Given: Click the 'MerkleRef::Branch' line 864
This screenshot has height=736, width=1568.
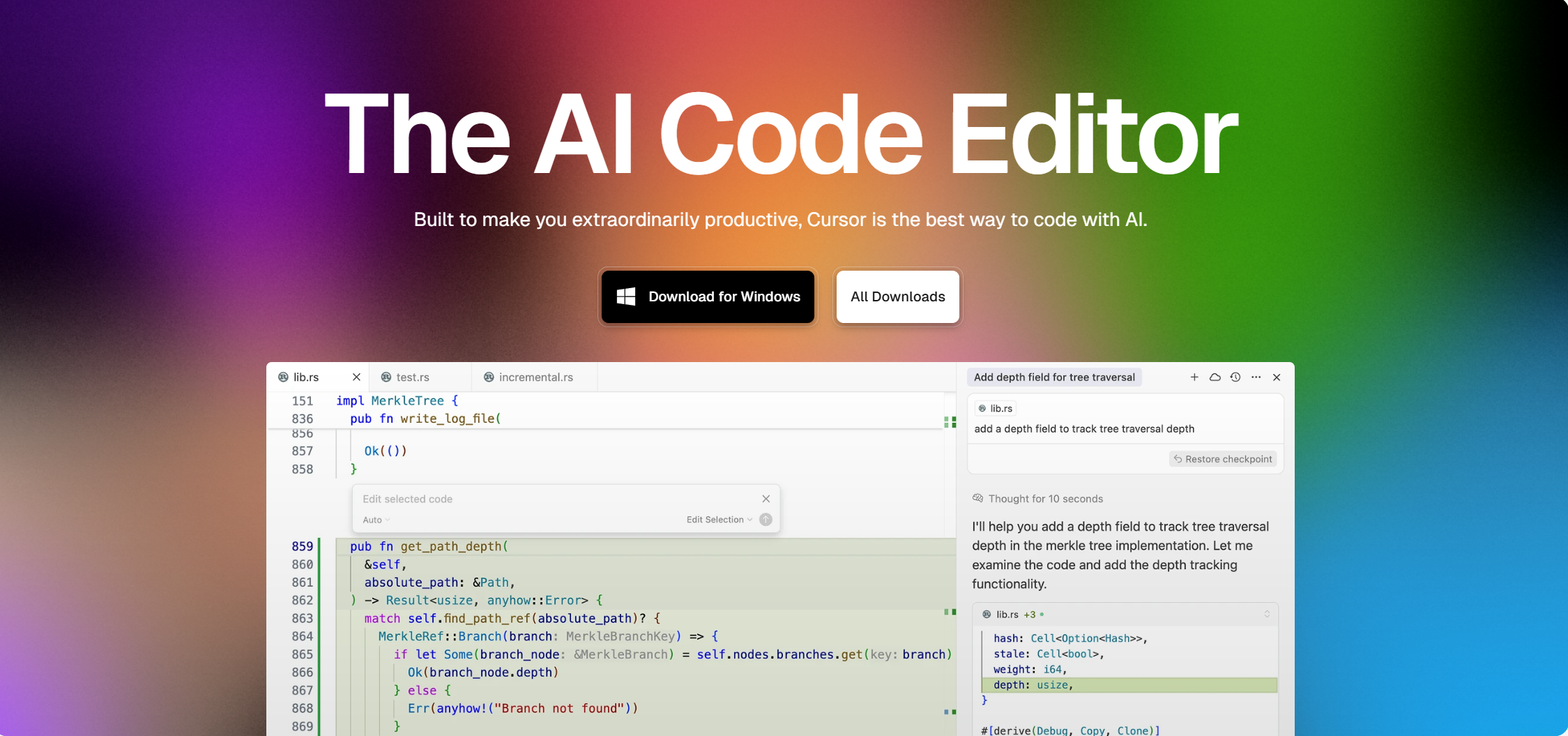Looking at the screenshot, I should [x=548, y=636].
